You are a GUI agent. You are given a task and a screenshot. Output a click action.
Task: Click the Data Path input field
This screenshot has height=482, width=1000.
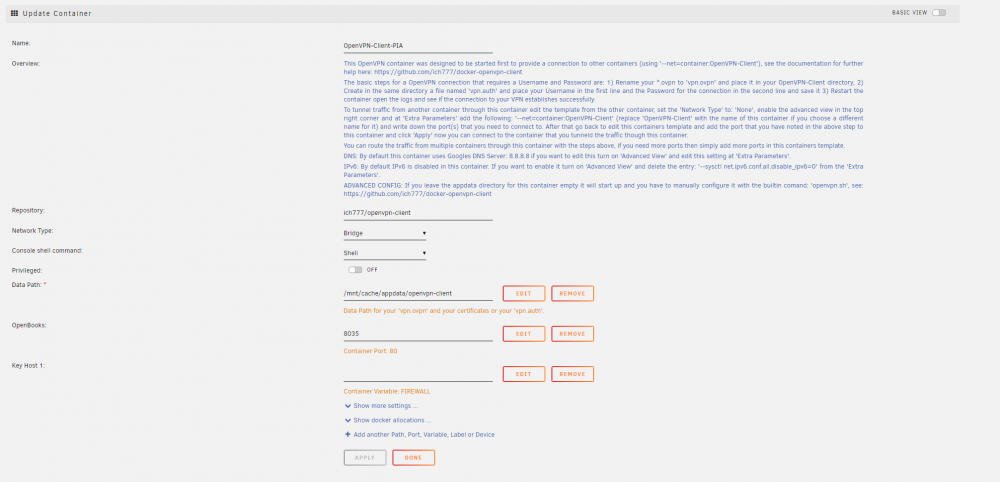pos(418,293)
